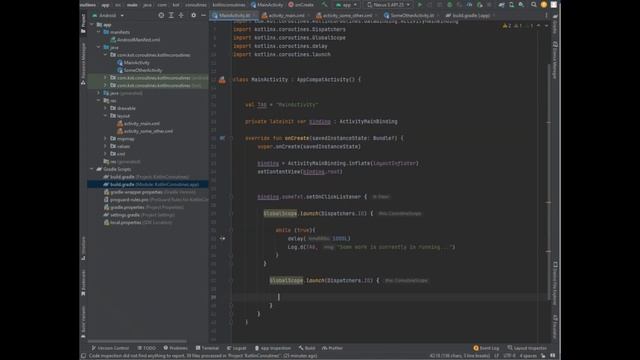
Task: Open the Version Control tool window
Action: [110, 348]
